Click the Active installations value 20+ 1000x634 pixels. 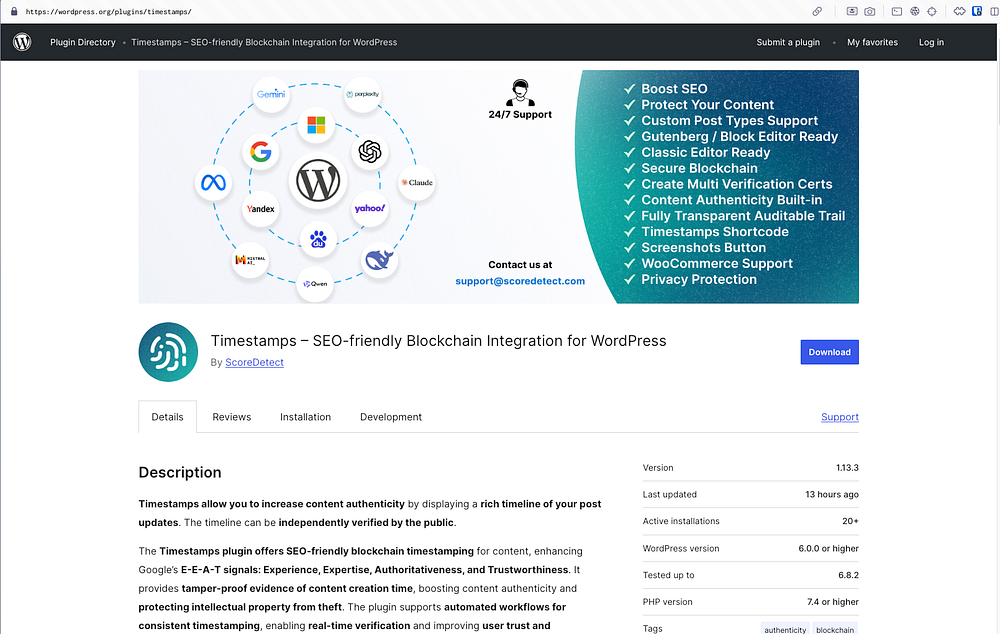click(x=850, y=521)
